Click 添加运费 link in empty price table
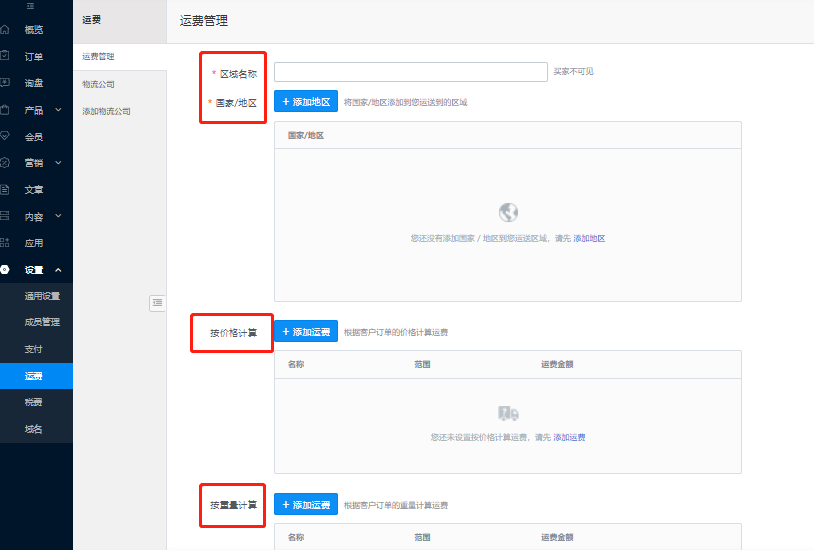 pos(569,438)
